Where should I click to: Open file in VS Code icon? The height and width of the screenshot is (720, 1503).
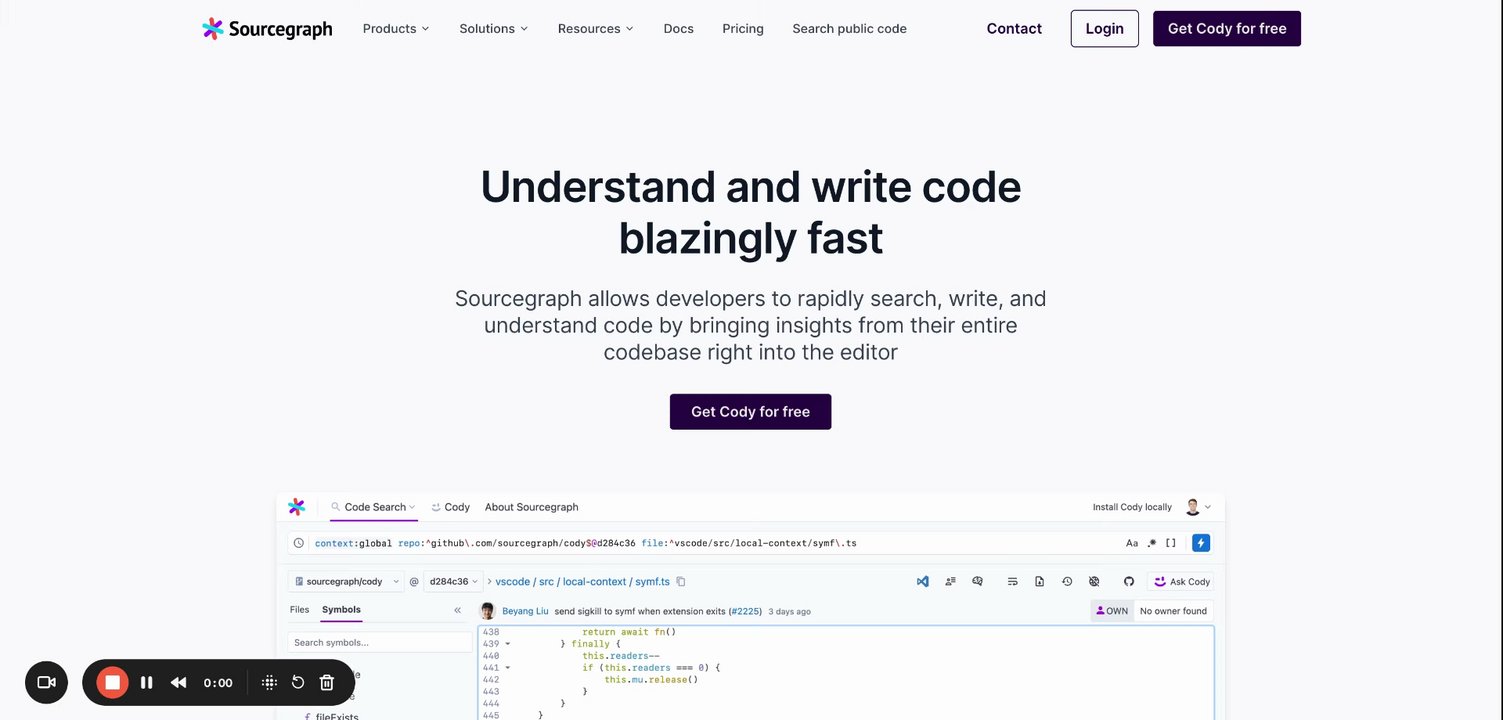coord(923,581)
